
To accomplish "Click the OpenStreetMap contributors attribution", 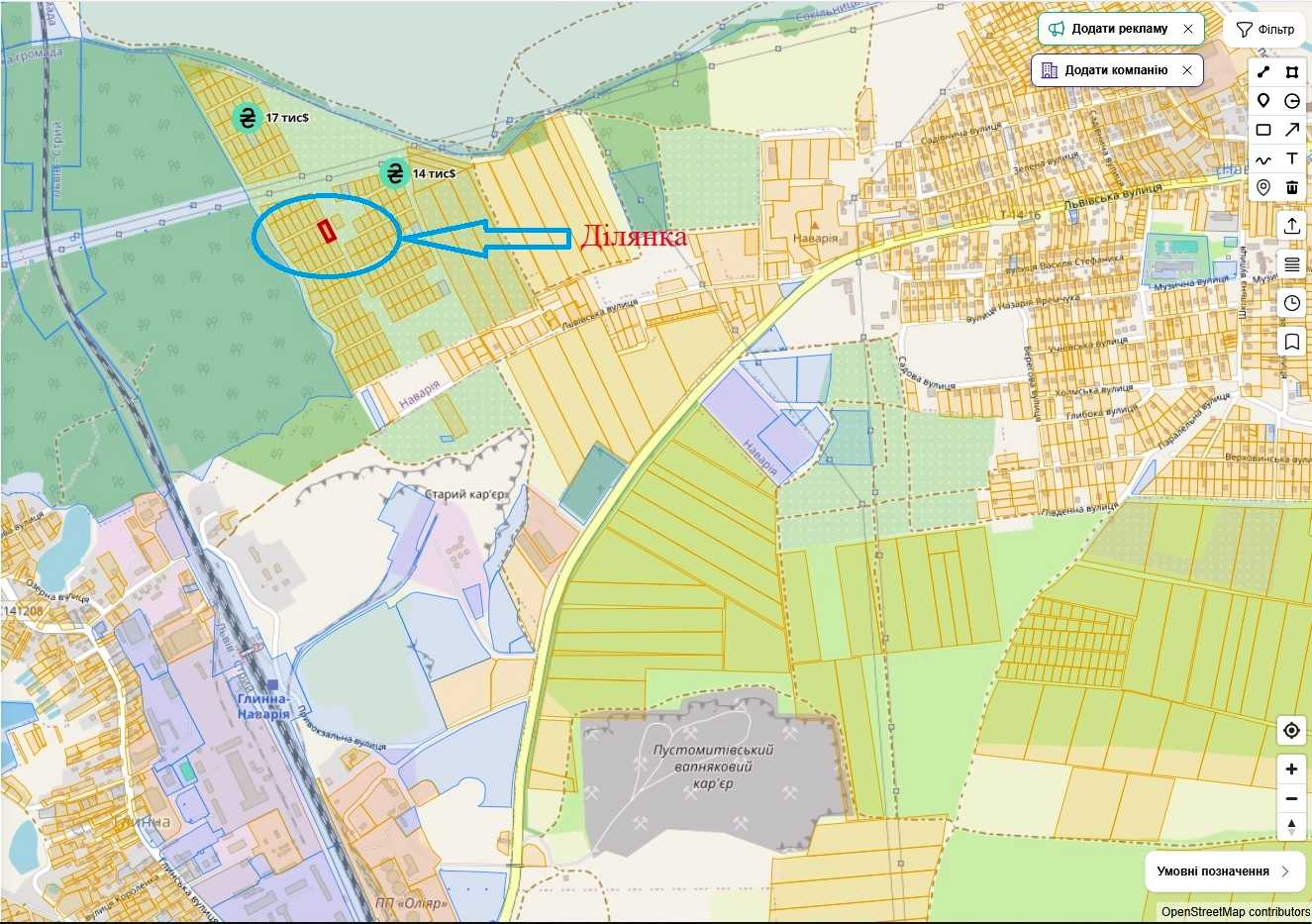I will pos(1235,912).
